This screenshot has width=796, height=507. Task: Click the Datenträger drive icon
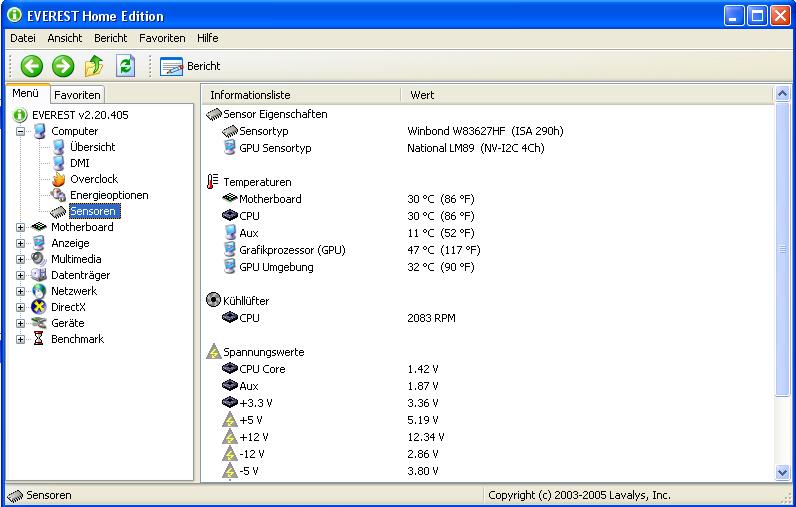point(39,275)
